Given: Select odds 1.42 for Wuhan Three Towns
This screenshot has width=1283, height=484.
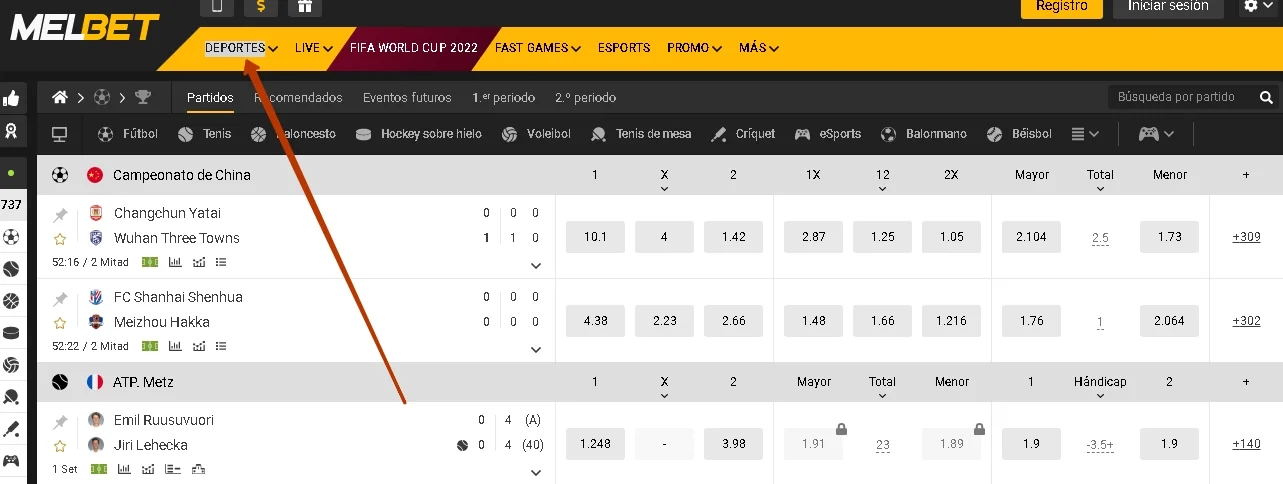Looking at the screenshot, I should click(733, 237).
